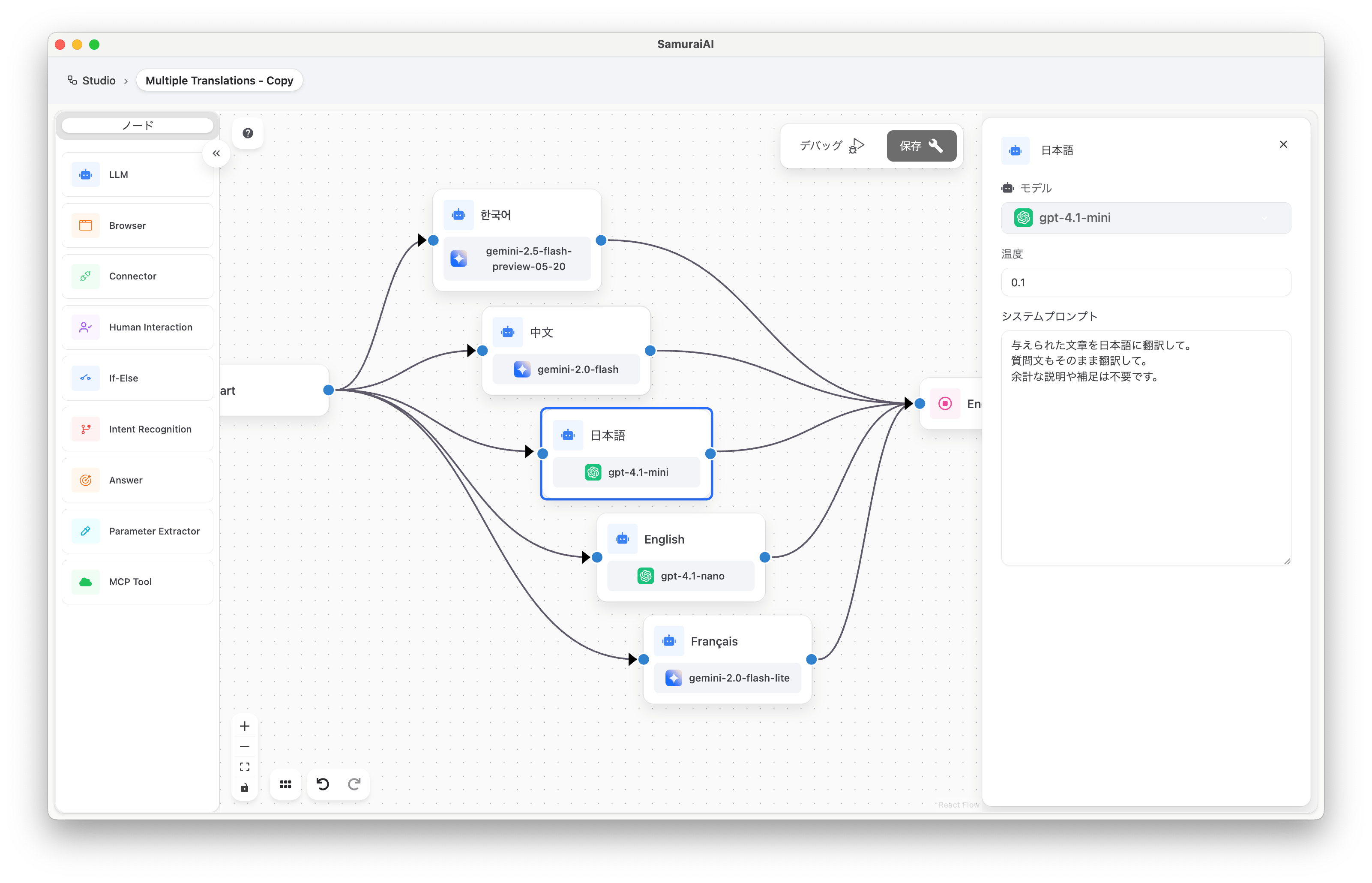
Task: Open the gpt-4.1-mini model dropdown
Action: tap(1145, 218)
